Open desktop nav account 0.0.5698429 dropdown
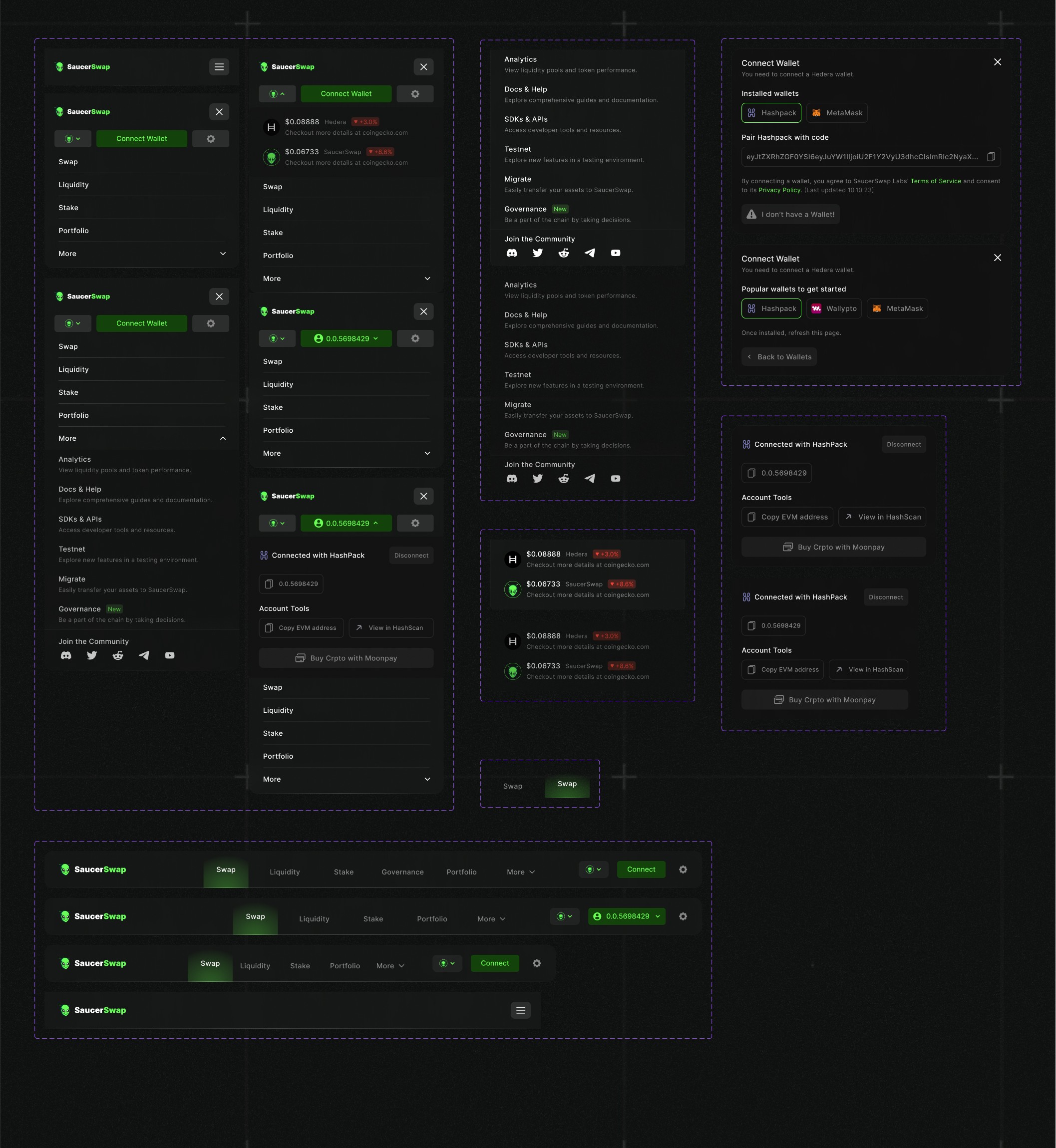Screen dimensions: 1056x1148 [626, 917]
